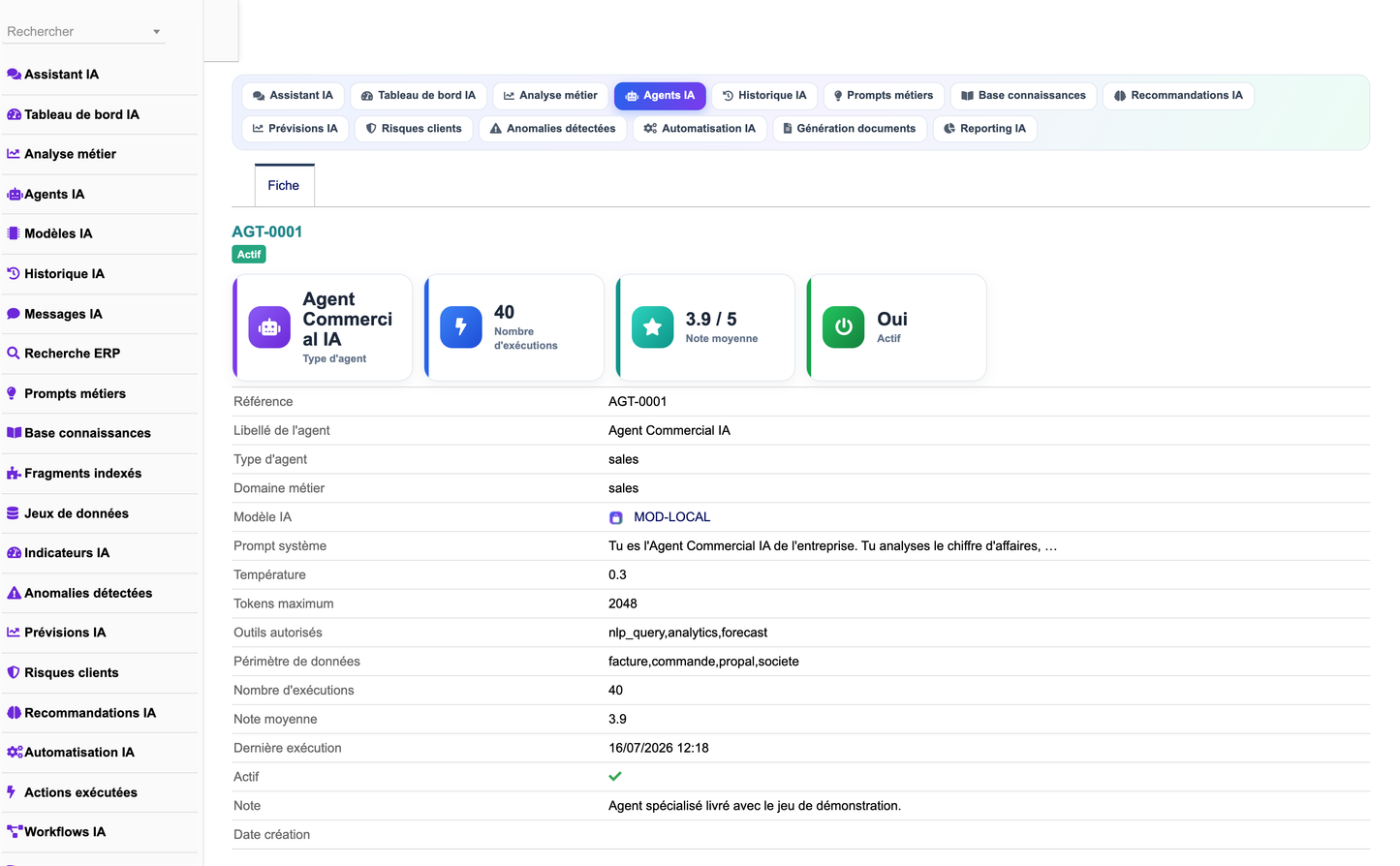Open Recommandations IA top tab
Image resolution: width=1400 pixels, height=866 pixels.
(1178, 96)
